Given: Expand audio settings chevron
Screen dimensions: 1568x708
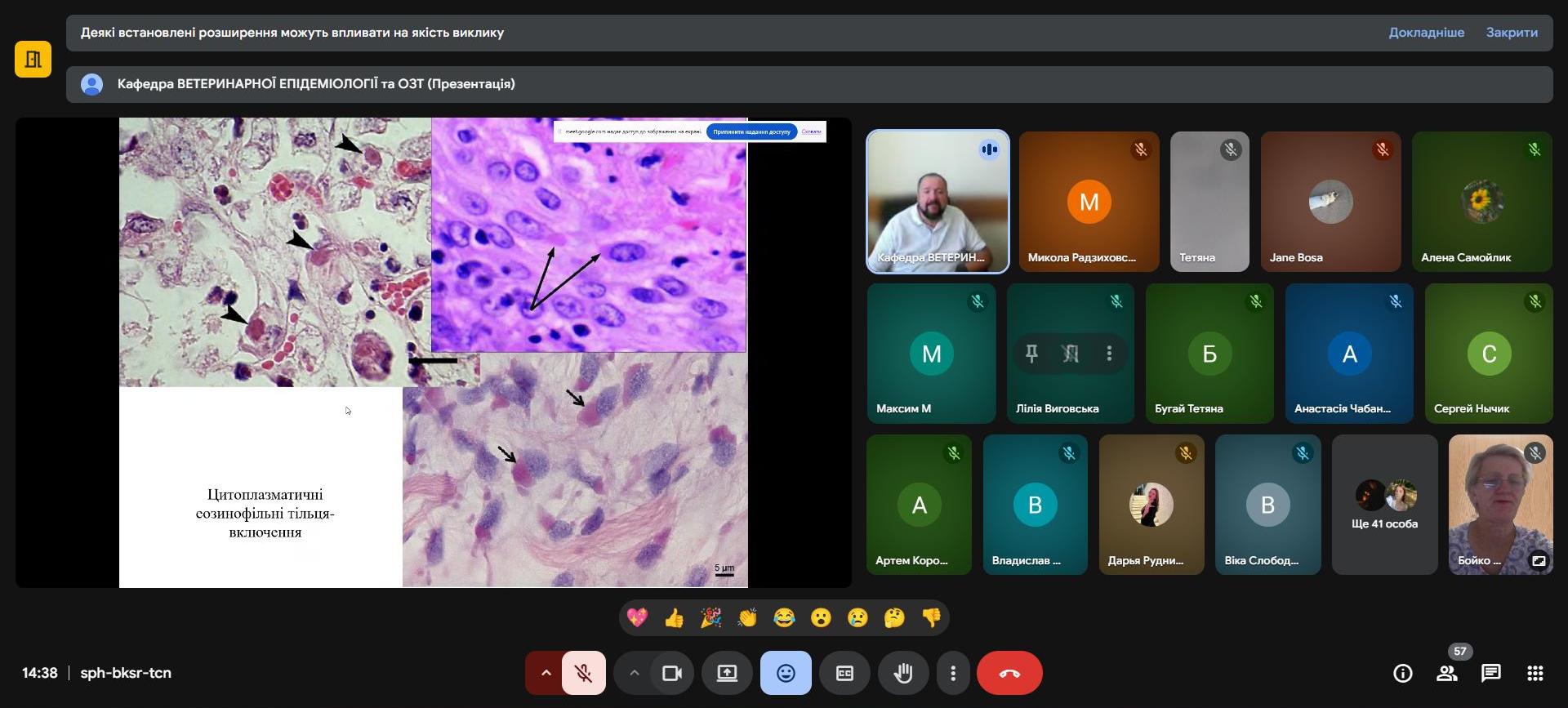Looking at the screenshot, I should click(x=546, y=673).
